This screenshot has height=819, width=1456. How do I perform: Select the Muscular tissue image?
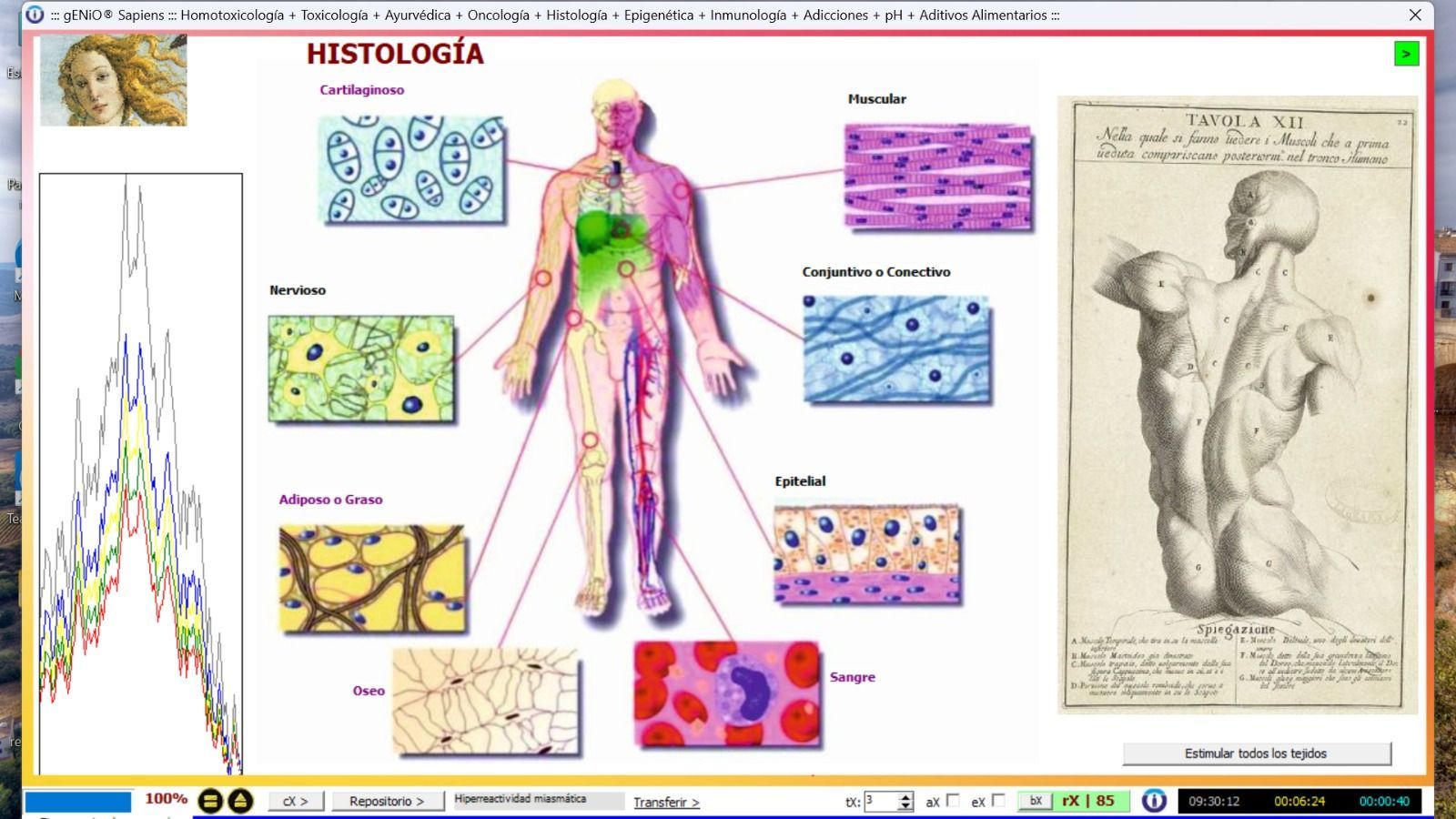pos(938,177)
